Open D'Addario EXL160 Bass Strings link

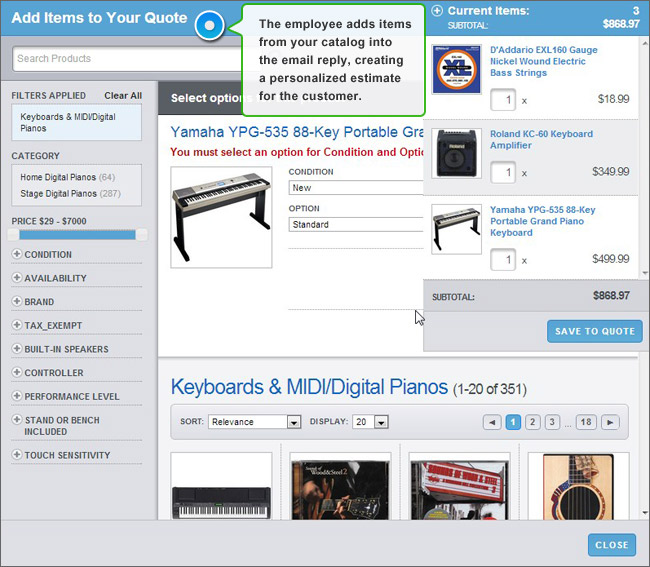click(543, 61)
